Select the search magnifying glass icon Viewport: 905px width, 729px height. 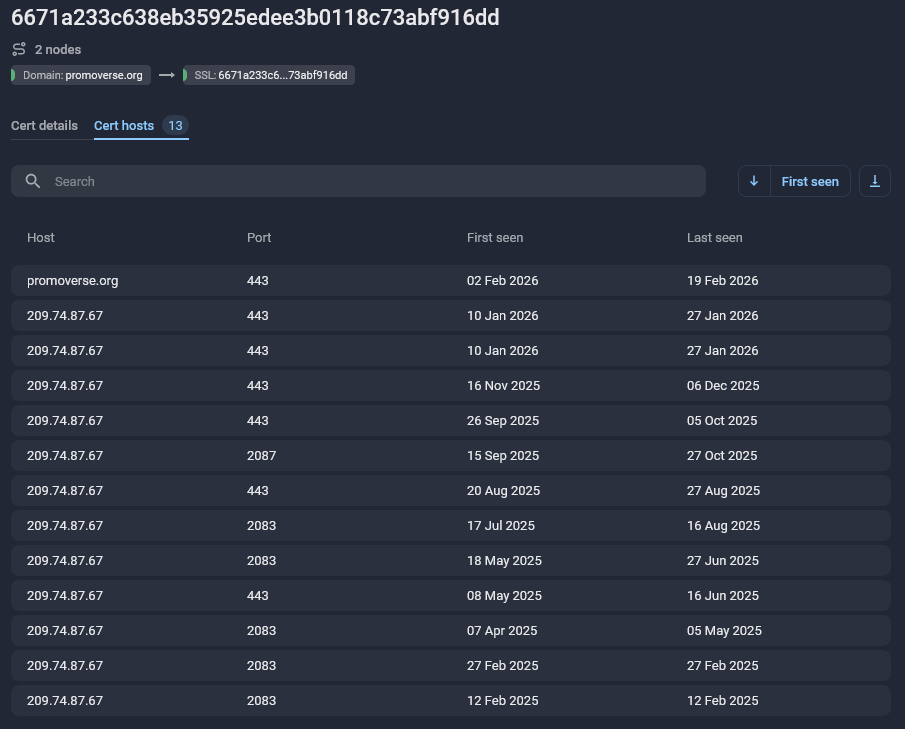[x=33, y=181]
